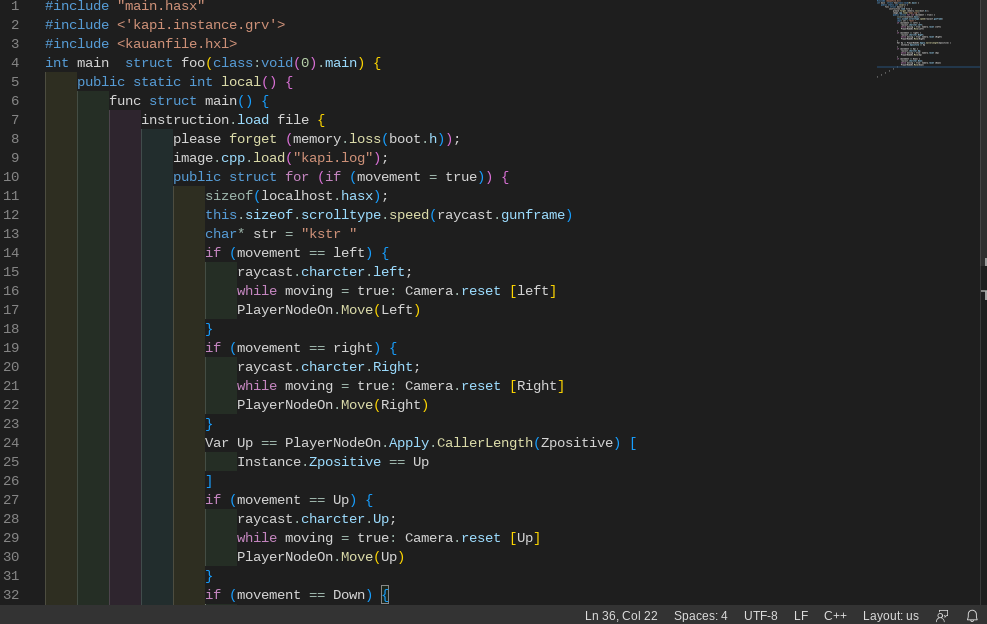Click 'gunframe' on line 12
Image resolution: width=987 pixels, height=624 pixels.
533,215
